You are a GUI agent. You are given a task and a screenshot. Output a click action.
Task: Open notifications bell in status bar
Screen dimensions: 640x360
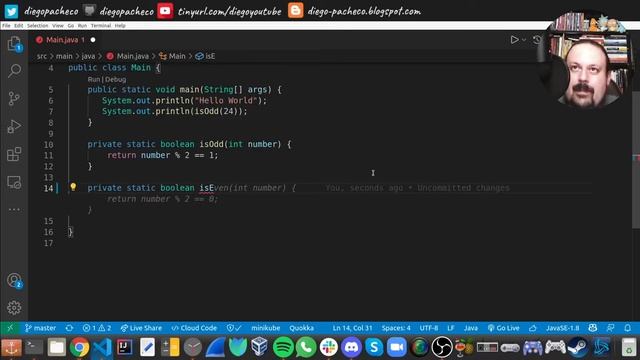tap(627, 328)
